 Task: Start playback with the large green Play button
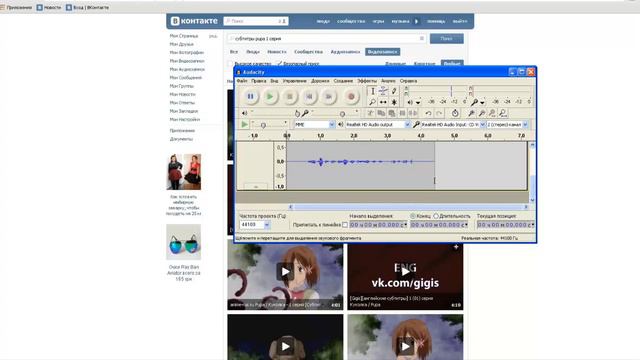click(270, 97)
